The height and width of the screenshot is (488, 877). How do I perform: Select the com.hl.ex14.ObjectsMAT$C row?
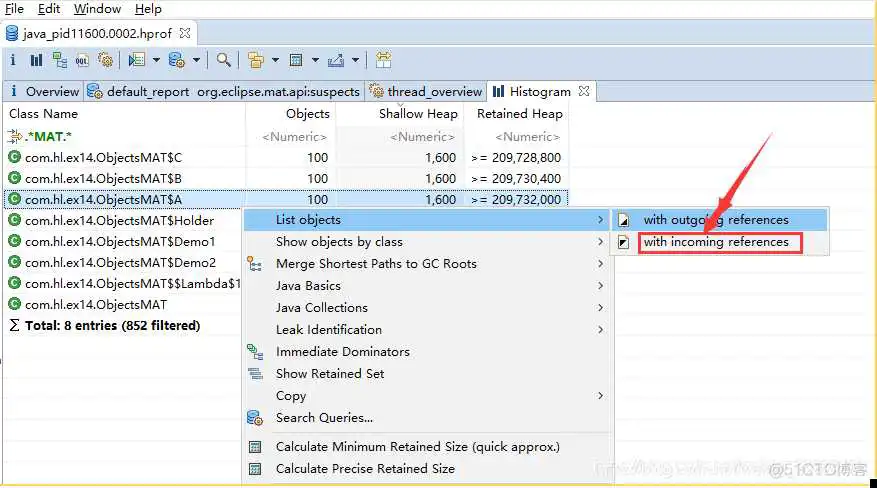(x=285, y=158)
